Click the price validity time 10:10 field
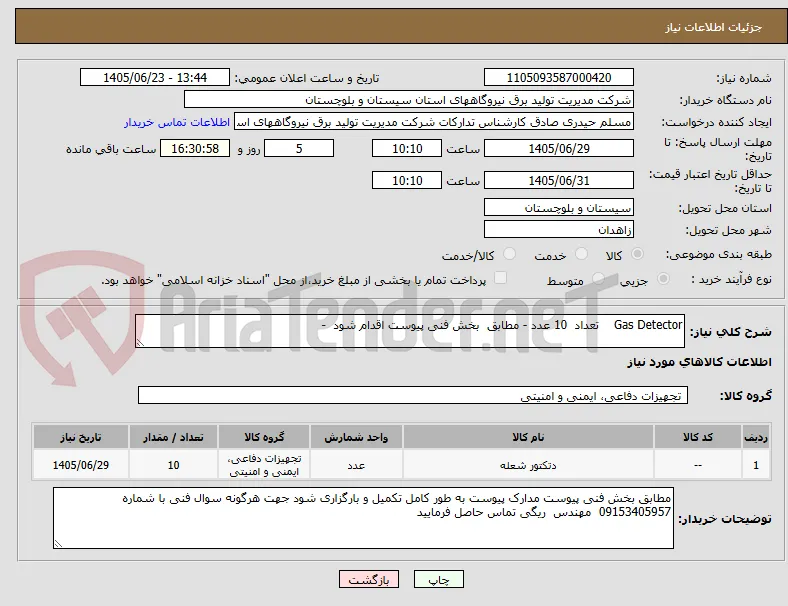 pos(407,180)
